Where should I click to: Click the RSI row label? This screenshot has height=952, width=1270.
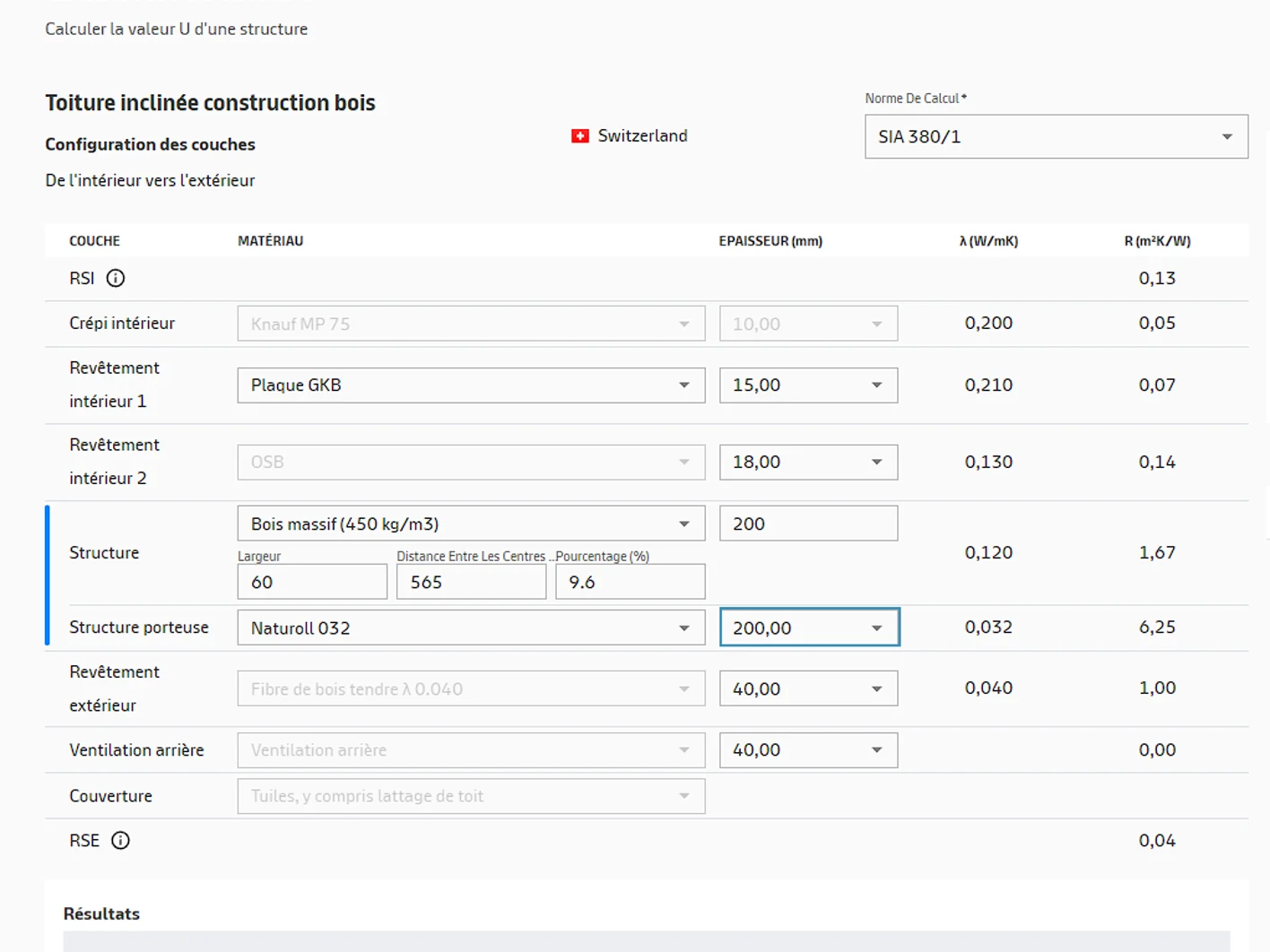pyautogui.click(x=82, y=278)
